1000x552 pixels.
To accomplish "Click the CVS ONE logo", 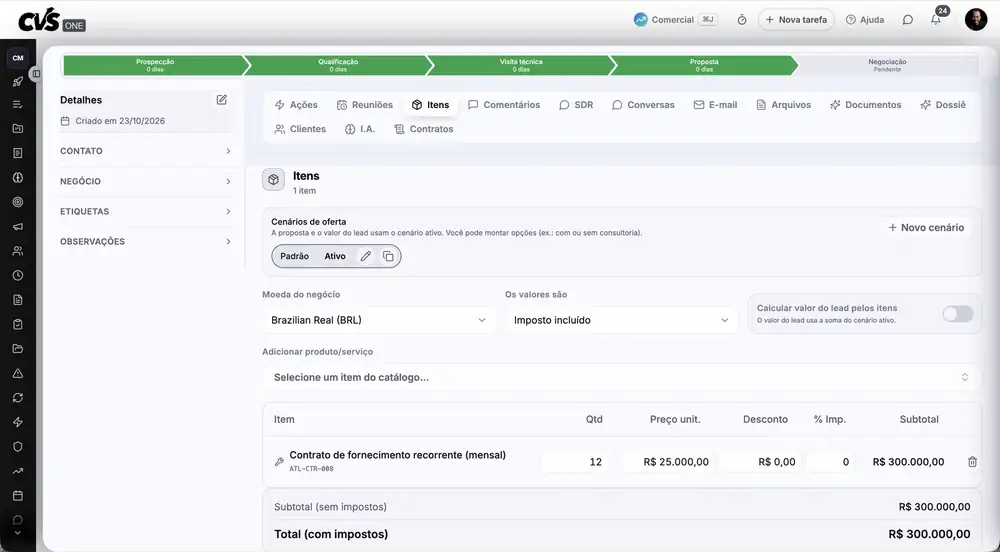I will [52, 20].
